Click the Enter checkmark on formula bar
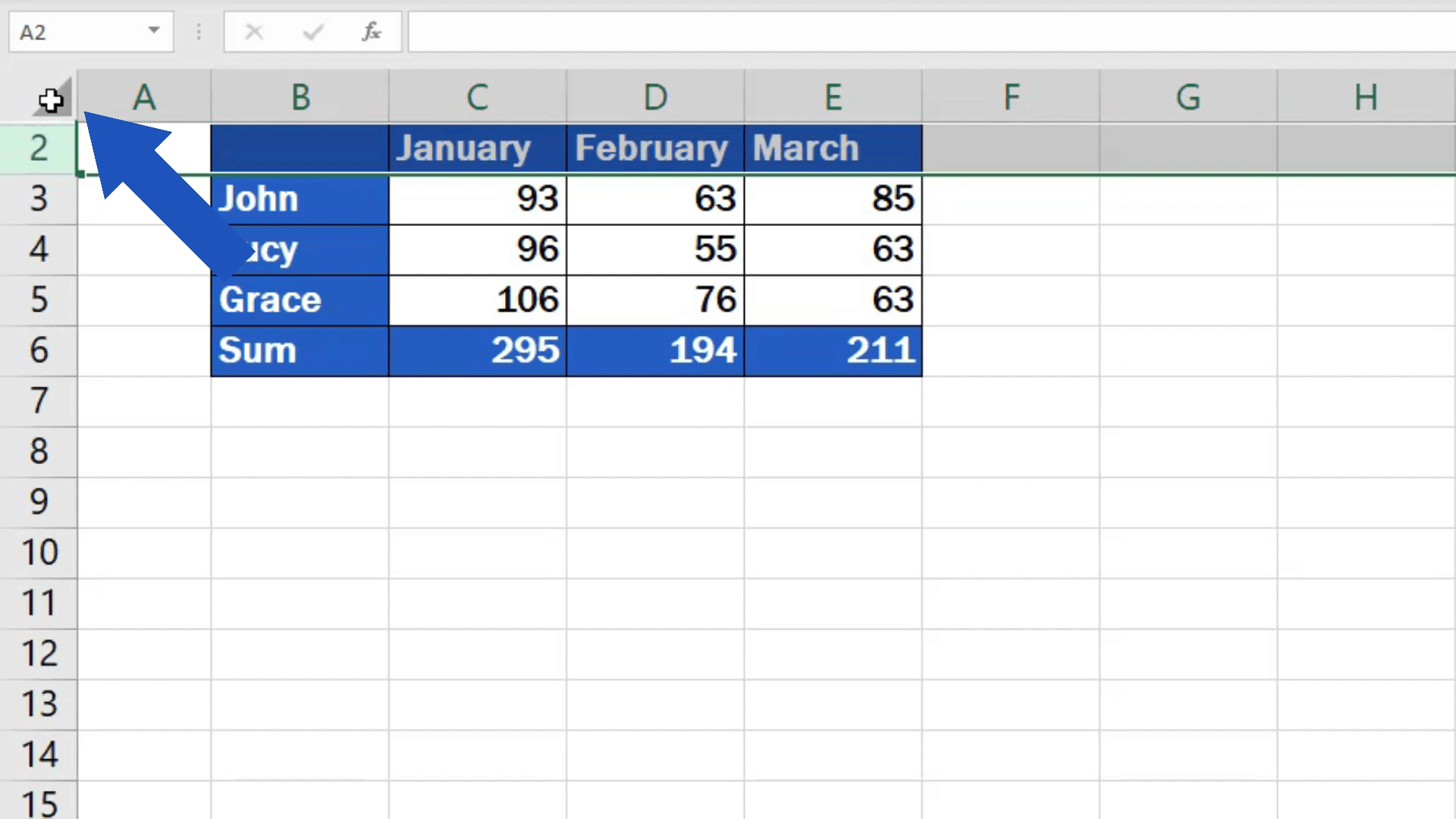 click(x=312, y=32)
